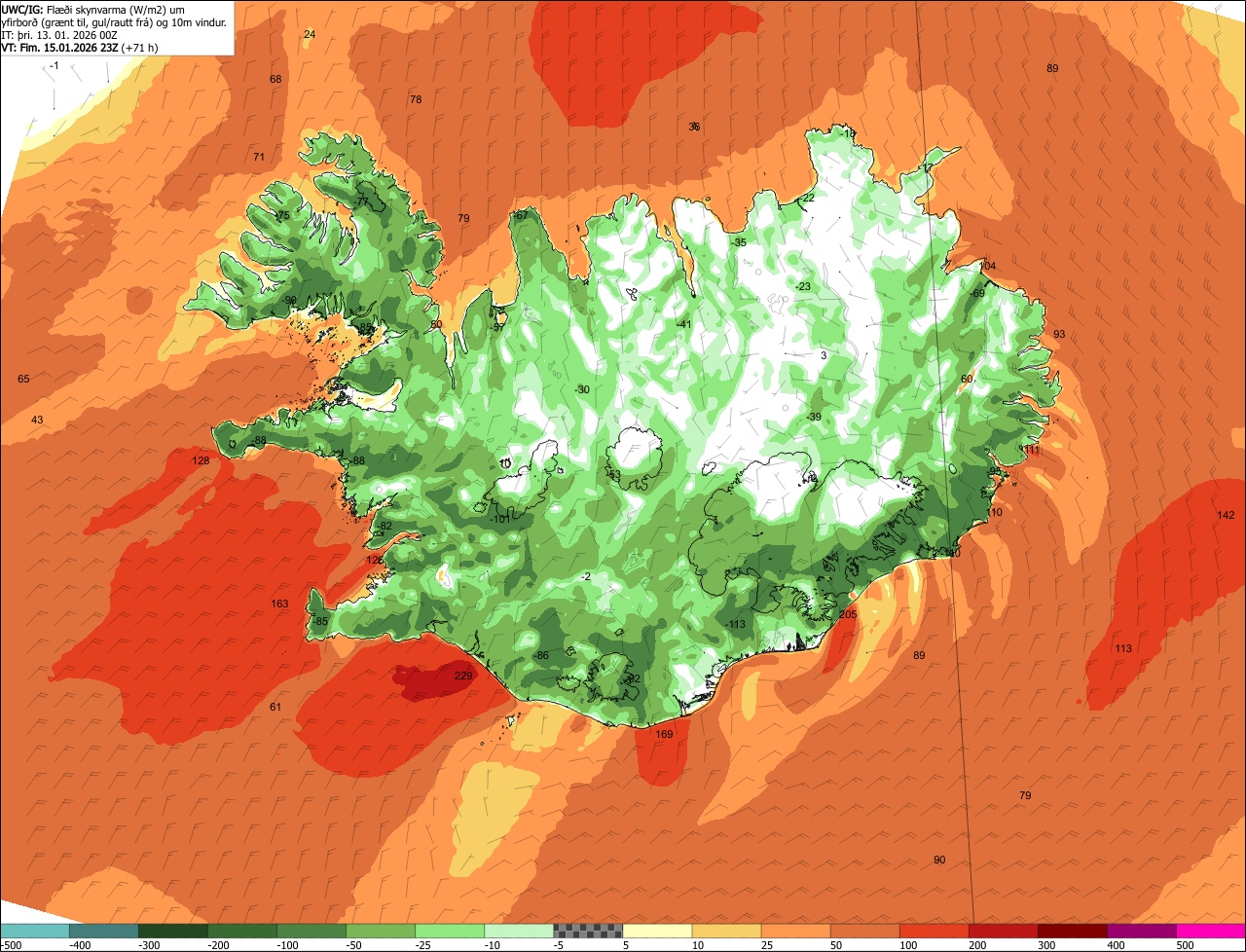Pick the dark red 300 to 400 legend swatch
The width and height of the screenshot is (1246, 952).
point(1072,931)
